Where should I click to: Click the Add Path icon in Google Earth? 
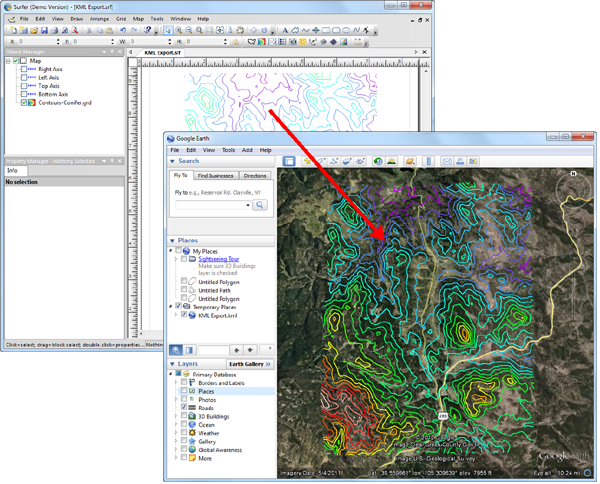334,161
